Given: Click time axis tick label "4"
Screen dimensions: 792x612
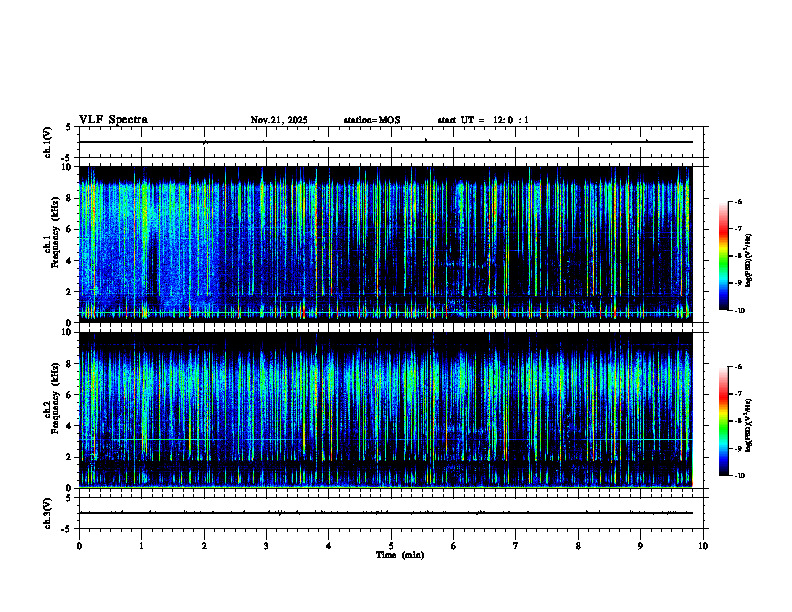Looking at the screenshot, I should 329,546.
